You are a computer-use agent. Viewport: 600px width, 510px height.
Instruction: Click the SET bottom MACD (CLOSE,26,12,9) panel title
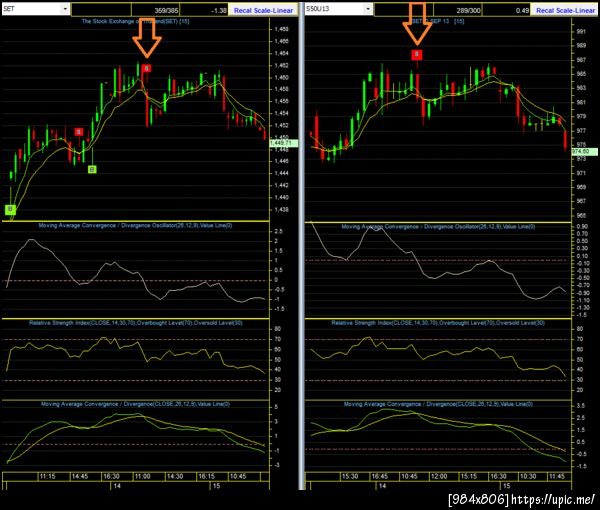click(135, 404)
